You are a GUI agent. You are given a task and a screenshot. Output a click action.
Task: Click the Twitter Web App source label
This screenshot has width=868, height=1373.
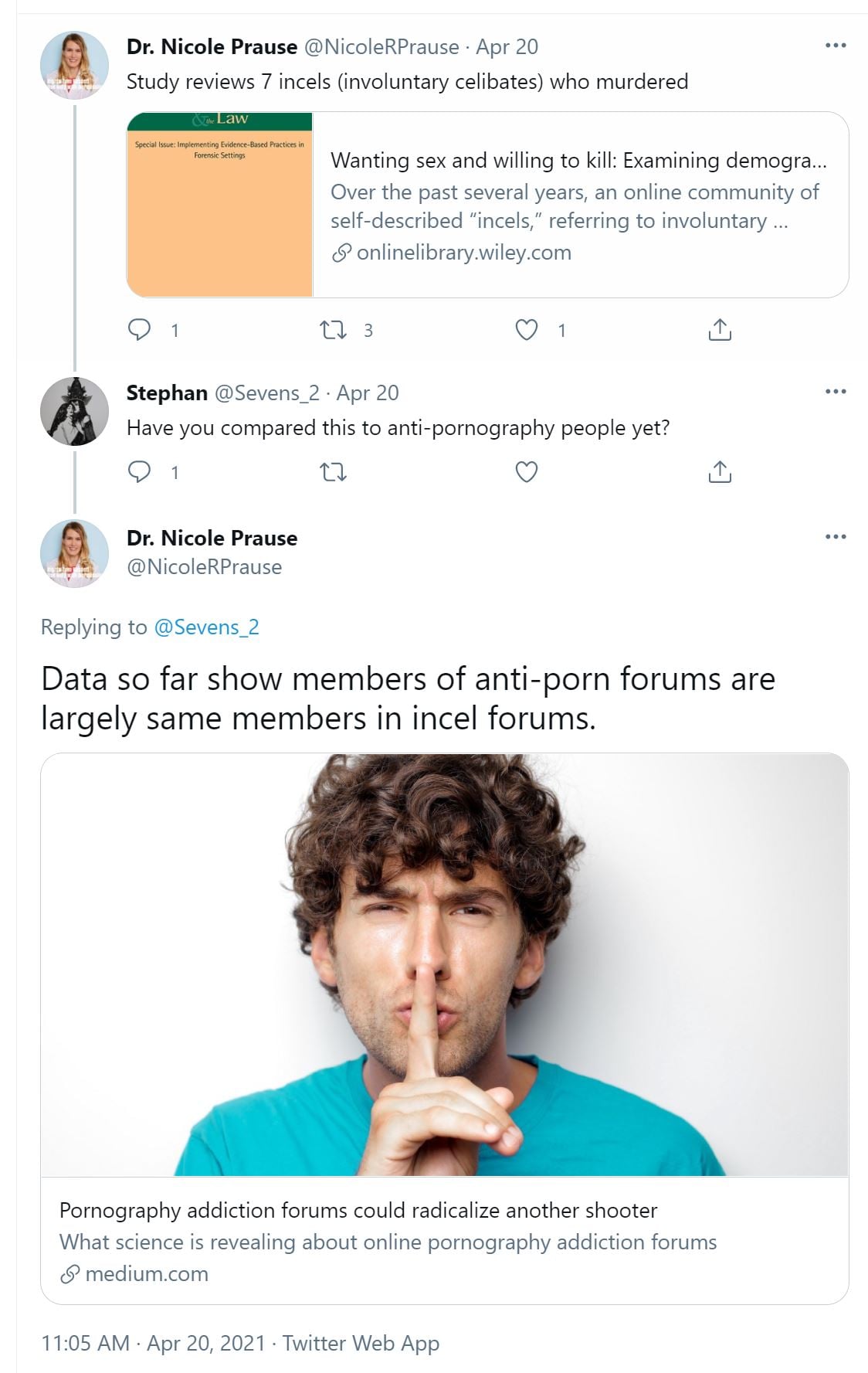[361, 1344]
